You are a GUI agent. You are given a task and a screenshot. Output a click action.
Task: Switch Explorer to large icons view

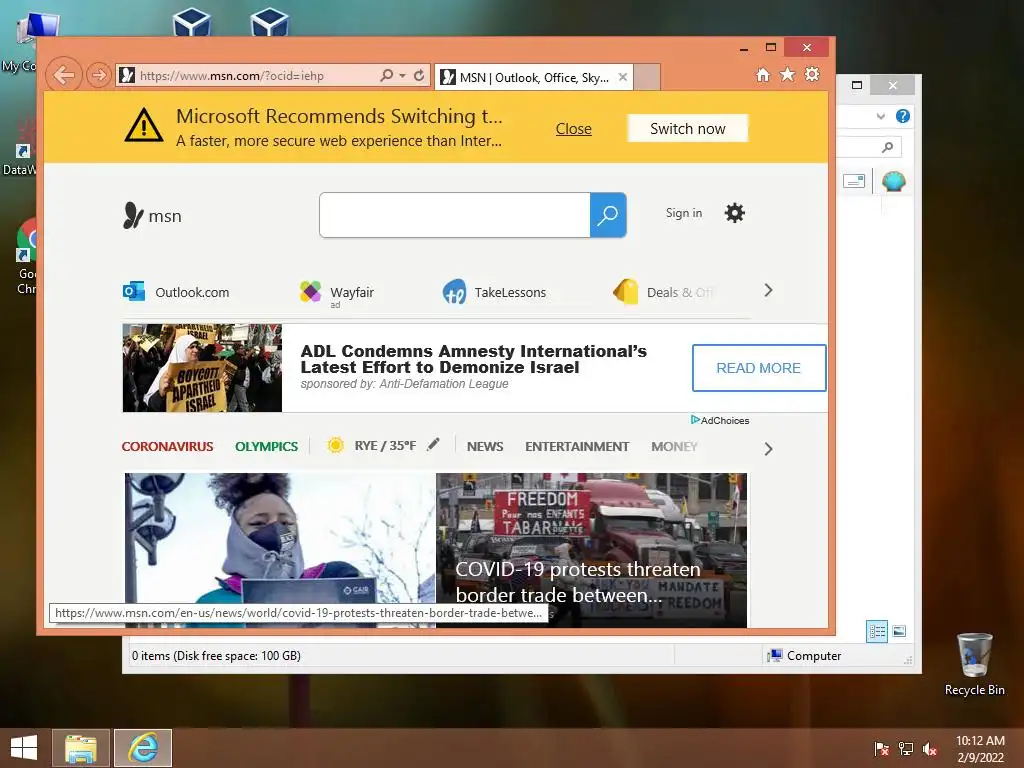(899, 631)
